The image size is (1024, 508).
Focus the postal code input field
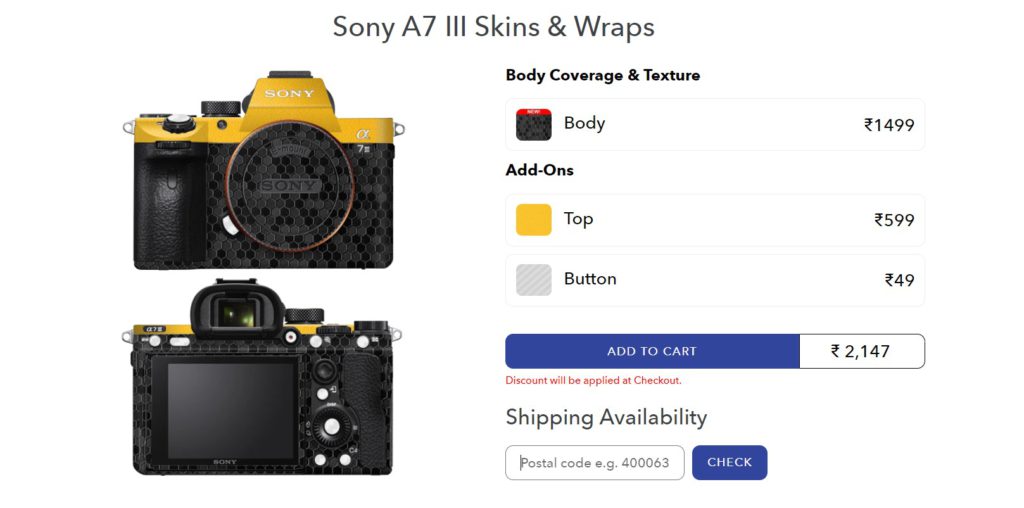(x=595, y=462)
